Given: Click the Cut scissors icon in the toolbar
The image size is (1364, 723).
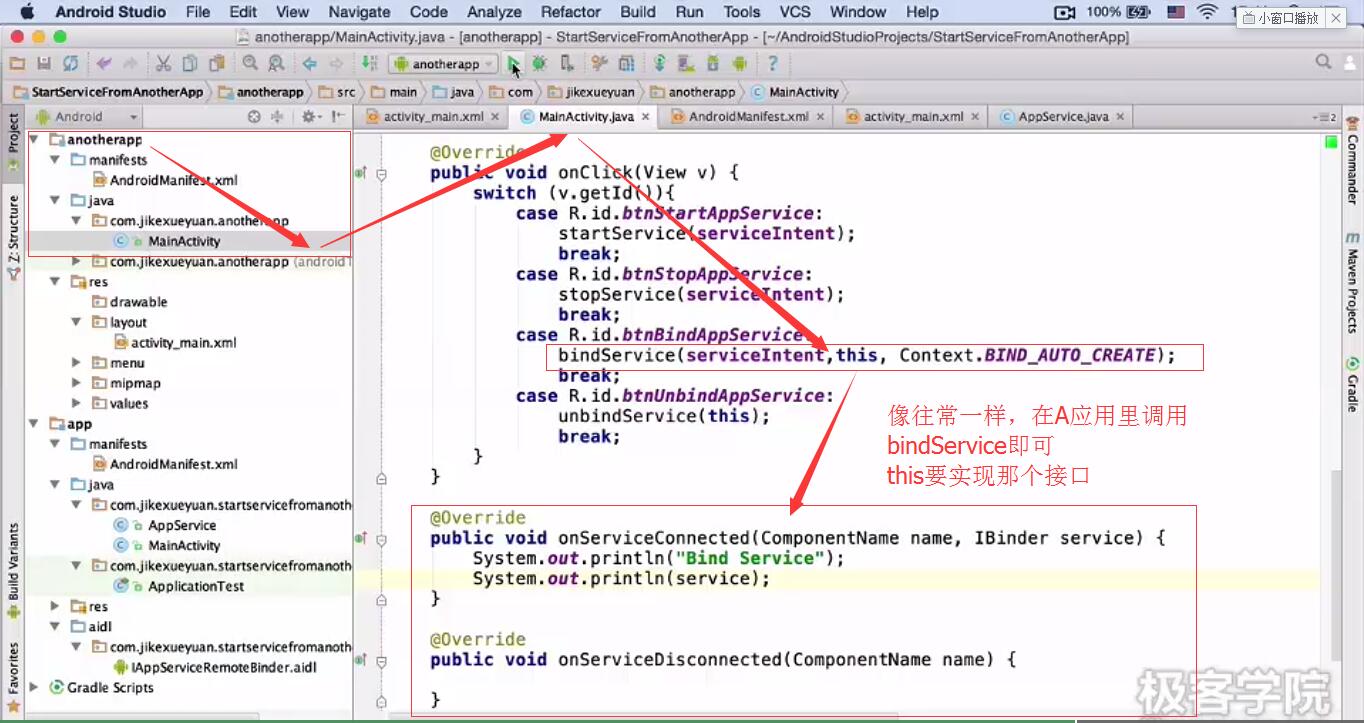Looking at the screenshot, I should pos(163,64).
